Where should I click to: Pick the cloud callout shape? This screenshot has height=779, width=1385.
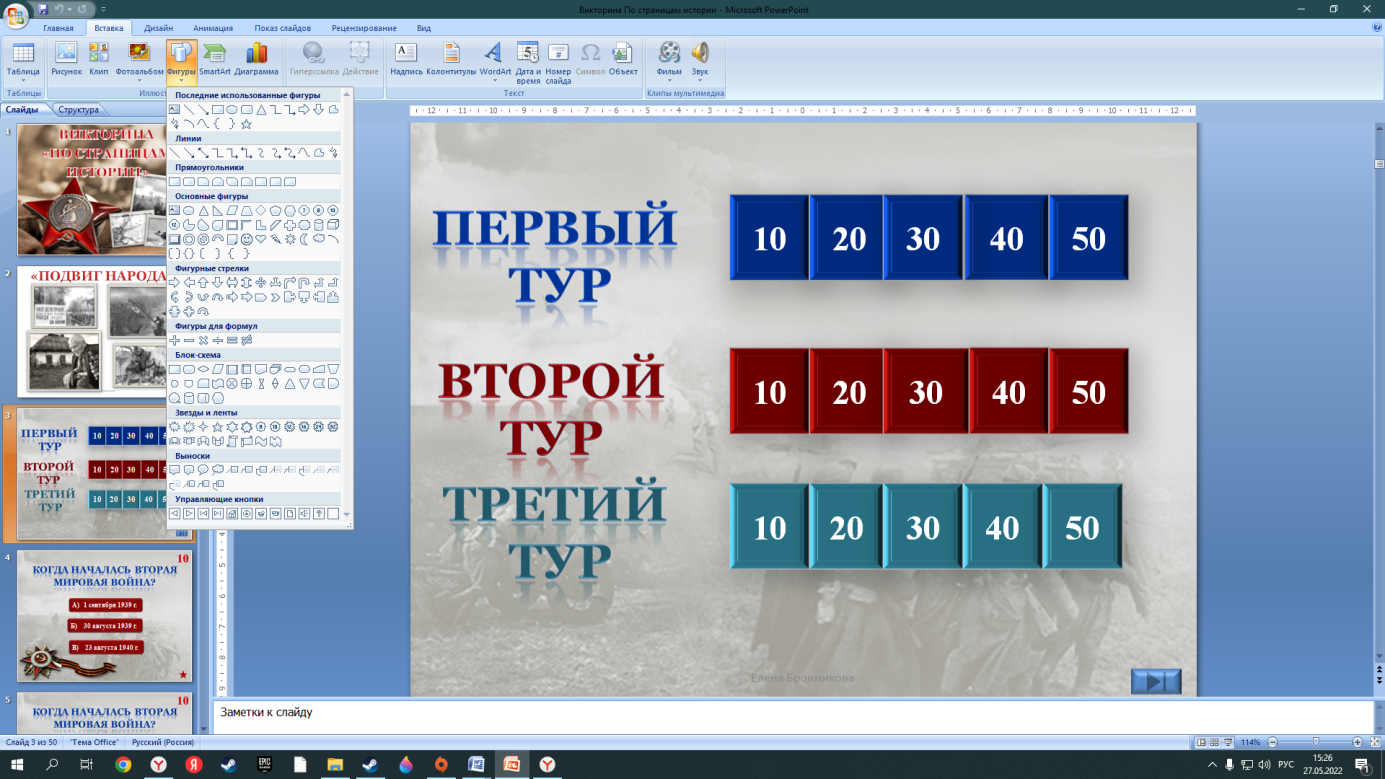218,470
